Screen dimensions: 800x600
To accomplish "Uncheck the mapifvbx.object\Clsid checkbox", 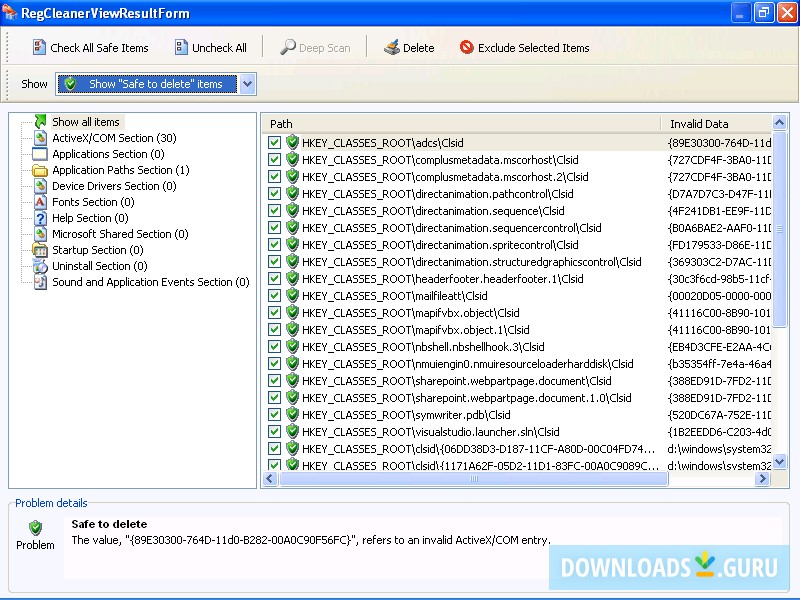I will pyautogui.click(x=274, y=313).
